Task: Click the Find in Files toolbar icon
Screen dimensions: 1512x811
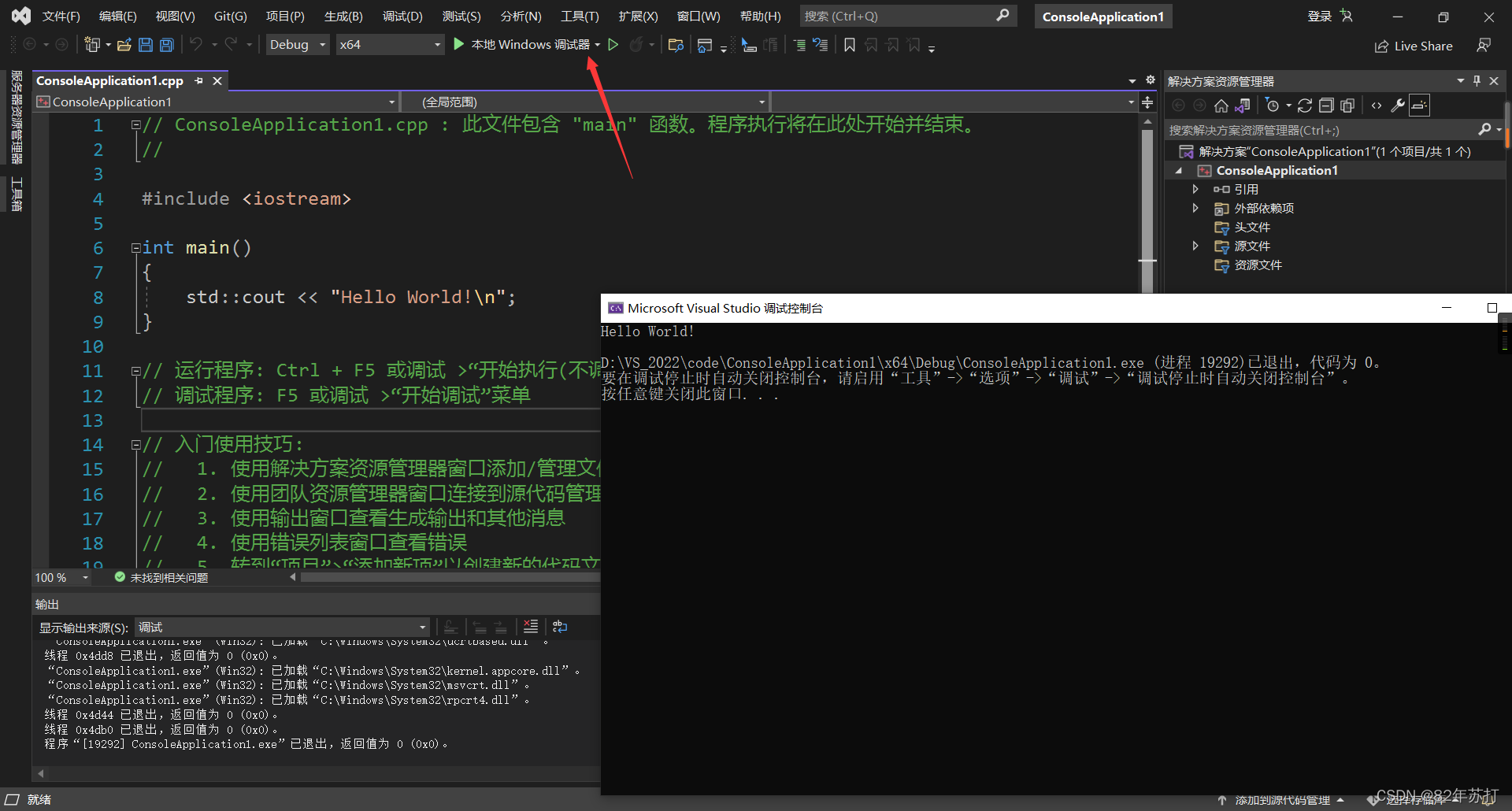Action: [x=675, y=45]
